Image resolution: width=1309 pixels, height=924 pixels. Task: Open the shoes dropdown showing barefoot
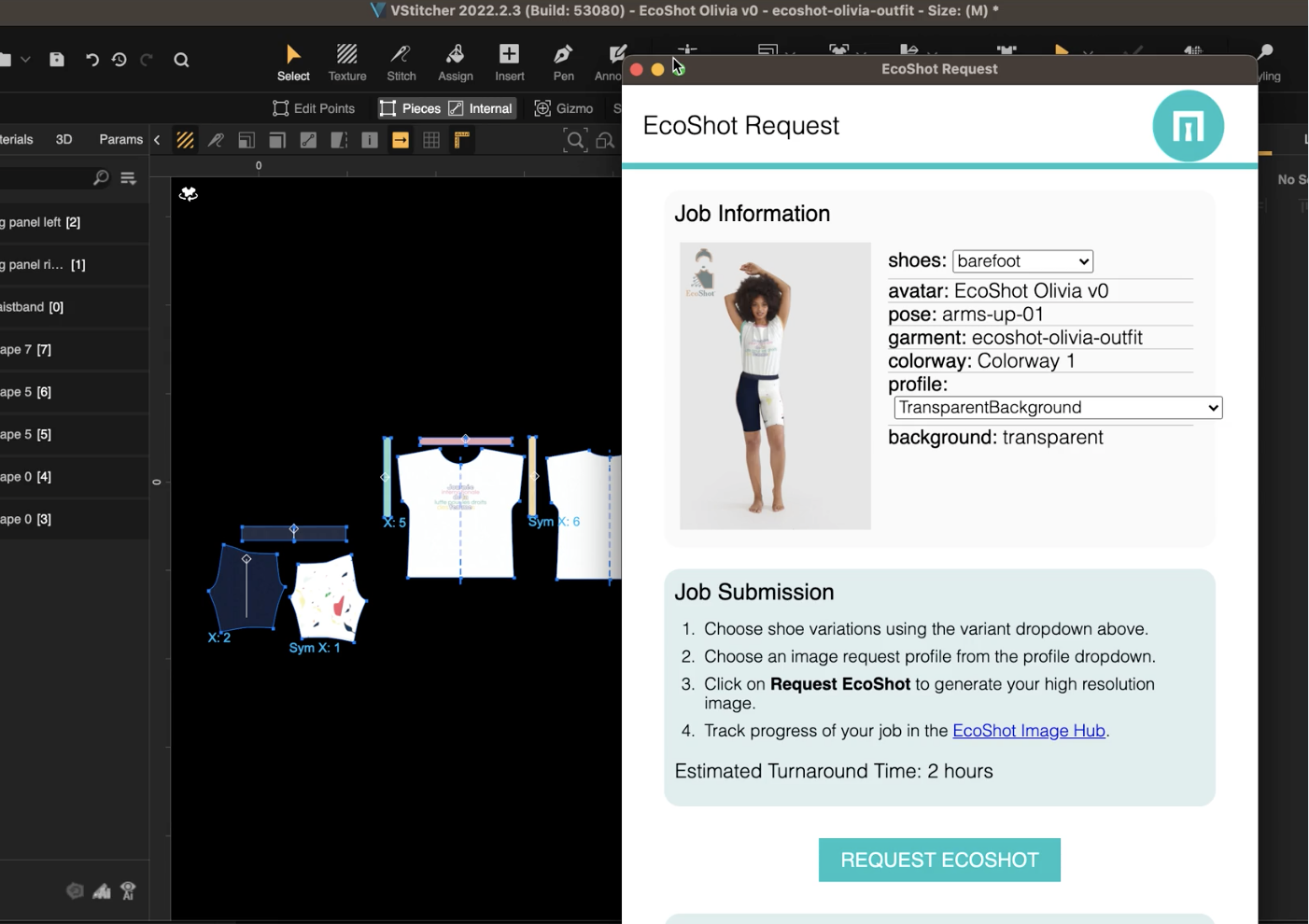tap(1022, 261)
